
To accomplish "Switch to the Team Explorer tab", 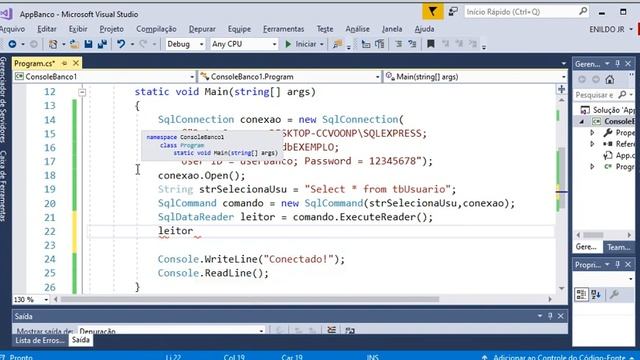I will tap(618, 247).
